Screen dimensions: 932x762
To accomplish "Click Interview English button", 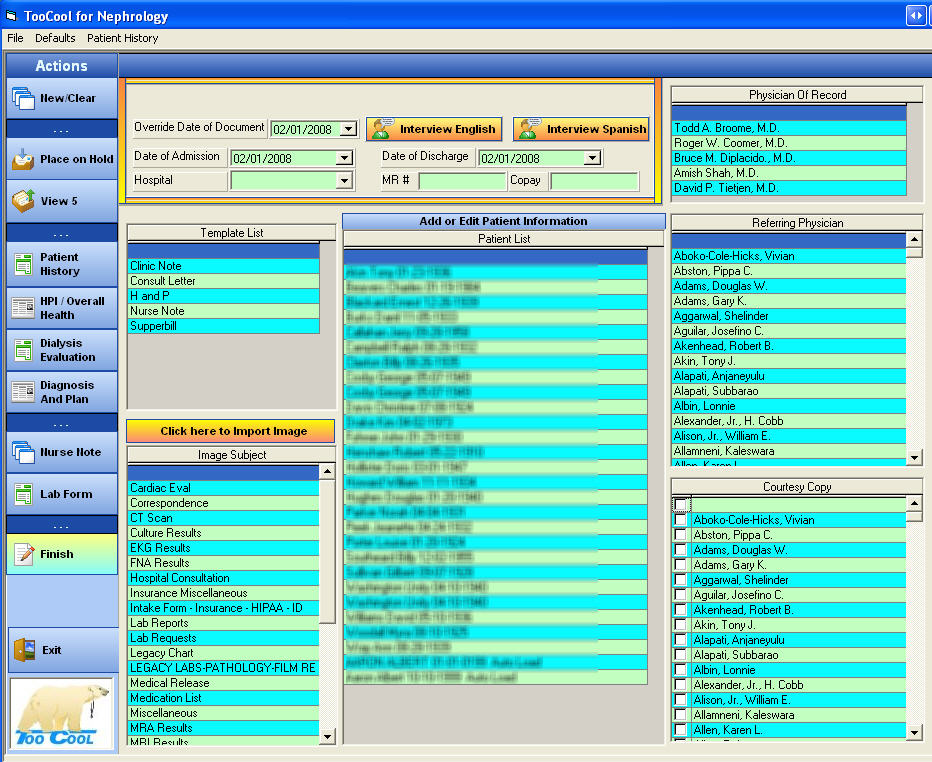I will point(434,129).
